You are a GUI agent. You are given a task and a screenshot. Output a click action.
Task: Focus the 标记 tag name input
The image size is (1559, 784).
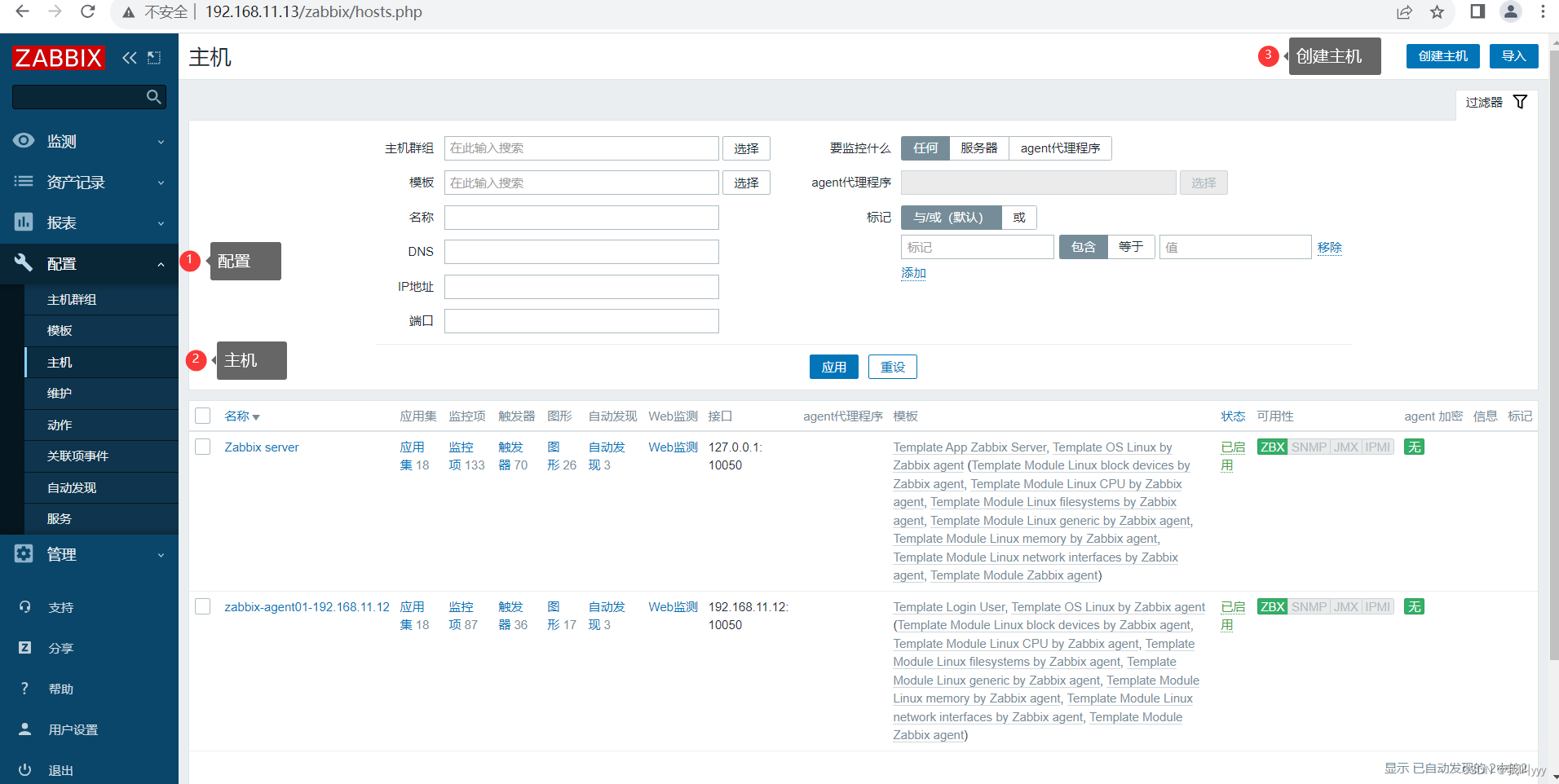point(977,247)
